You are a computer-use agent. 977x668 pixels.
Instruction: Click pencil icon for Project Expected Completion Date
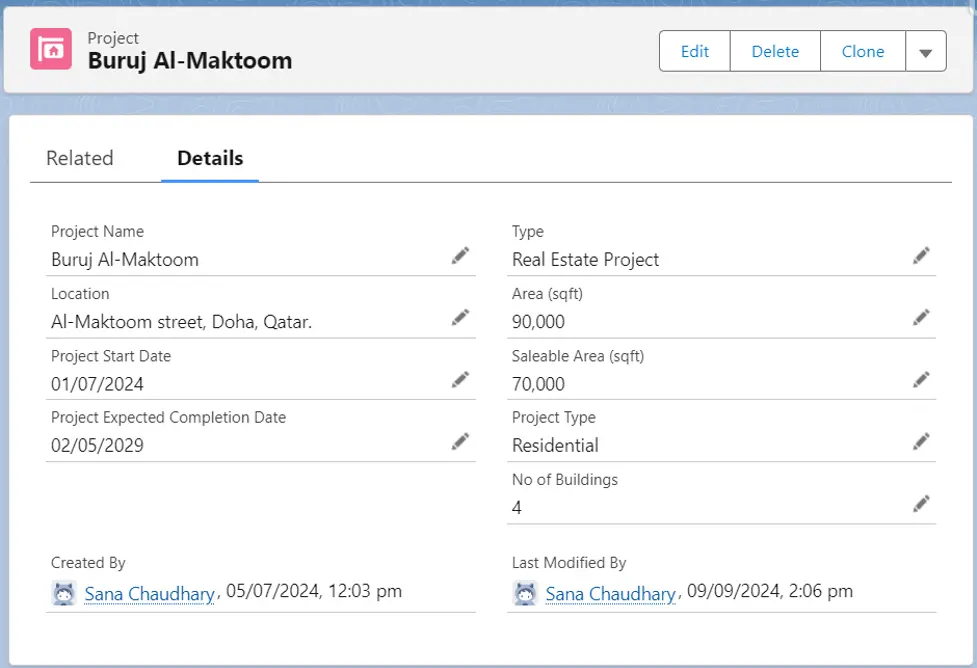click(460, 441)
